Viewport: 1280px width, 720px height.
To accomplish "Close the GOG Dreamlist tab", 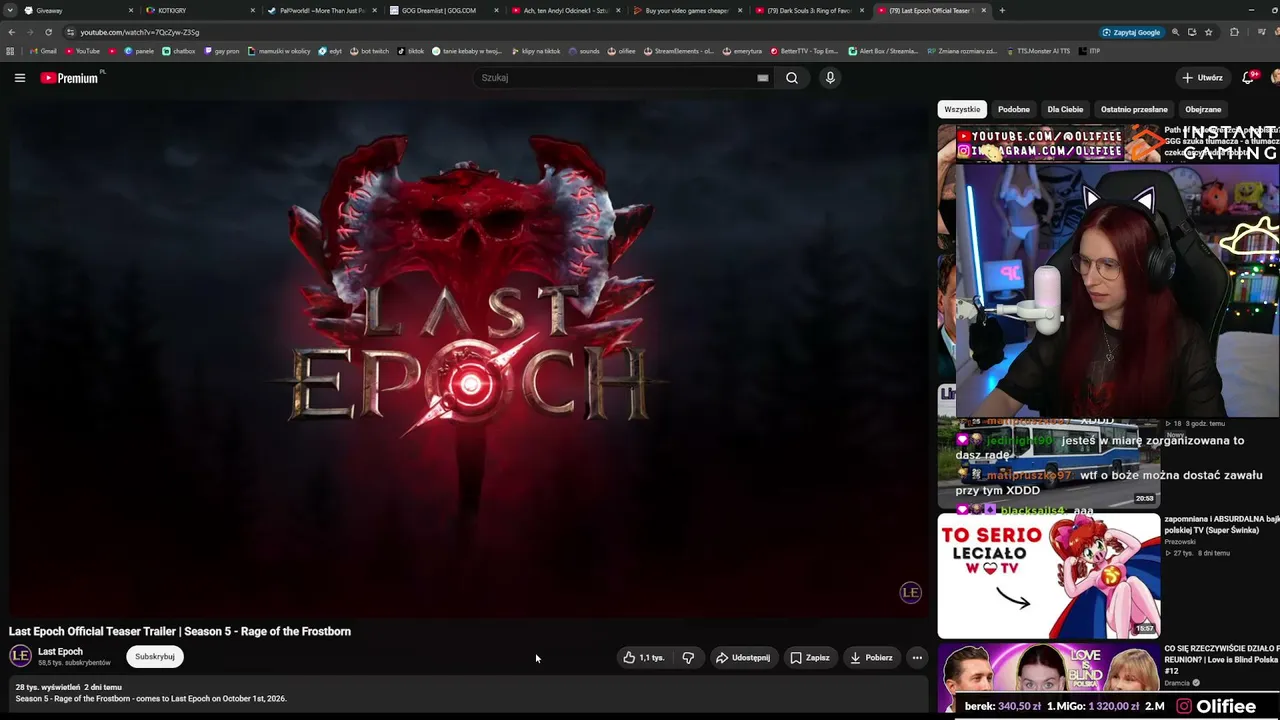I will click(x=496, y=10).
